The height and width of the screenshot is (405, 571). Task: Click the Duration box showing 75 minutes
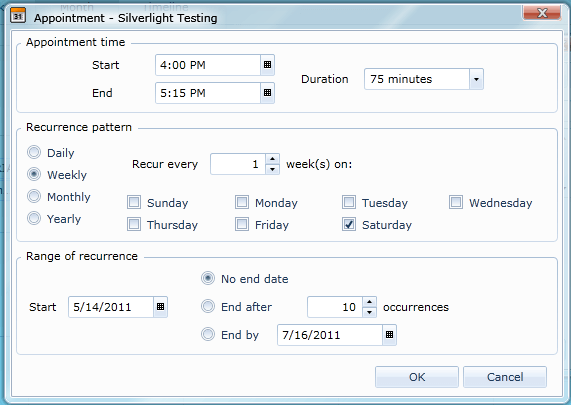coord(417,79)
